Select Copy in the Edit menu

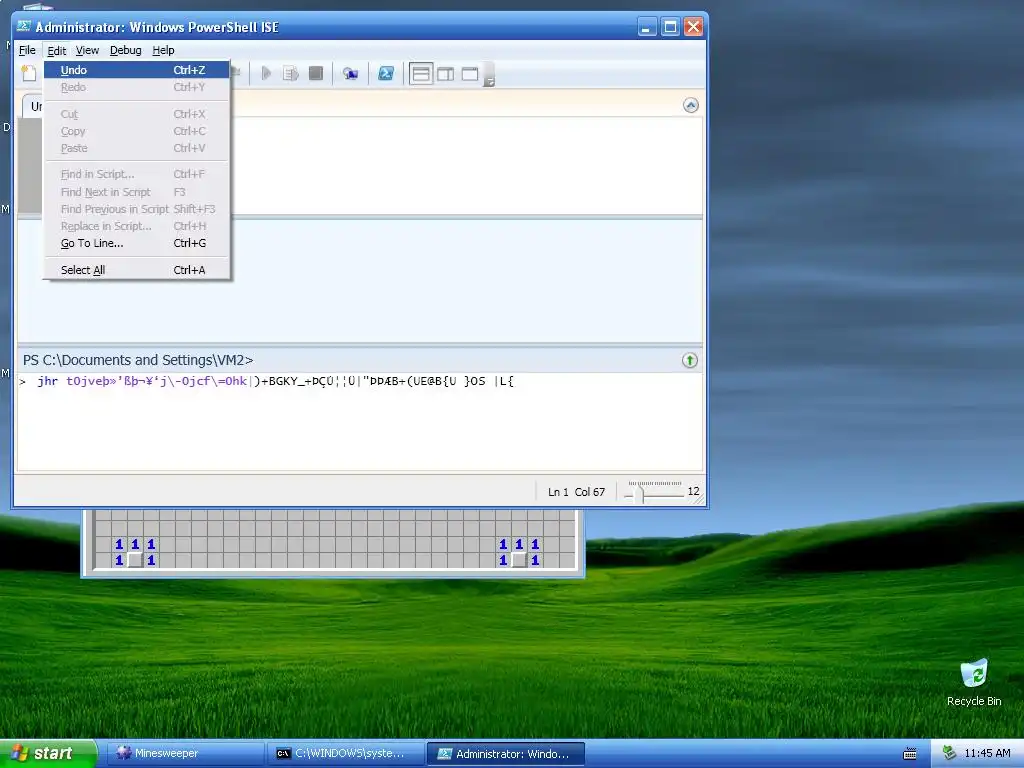click(x=136, y=131)
